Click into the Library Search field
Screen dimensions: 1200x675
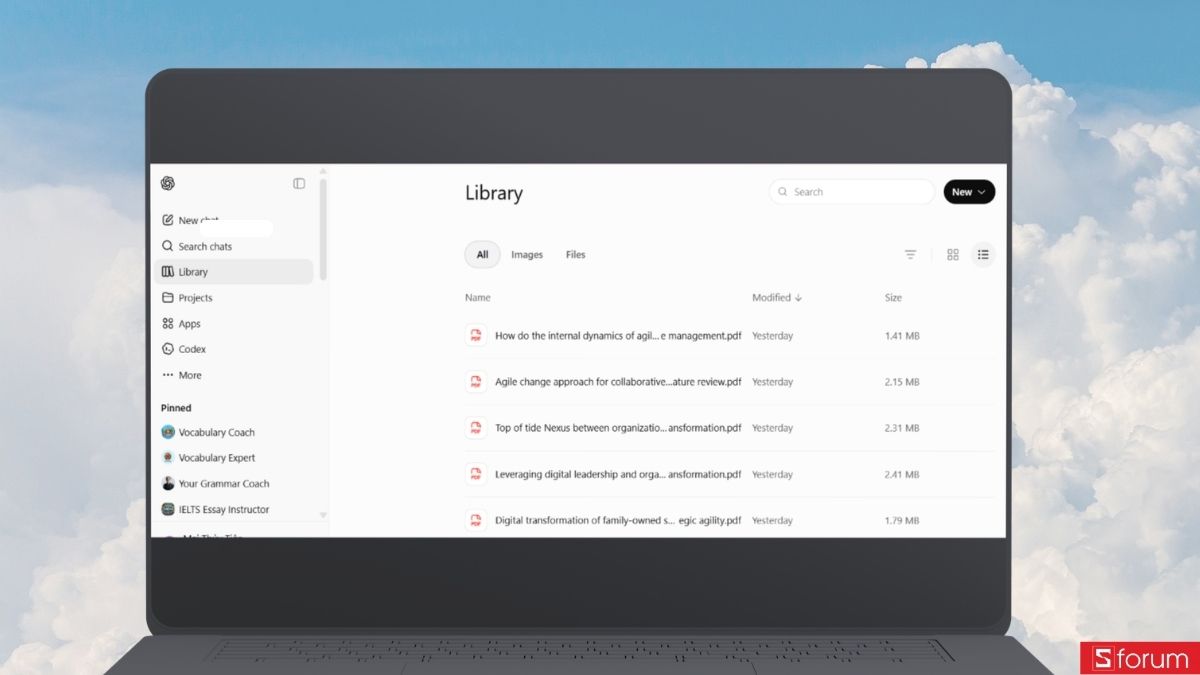point(852,192)
